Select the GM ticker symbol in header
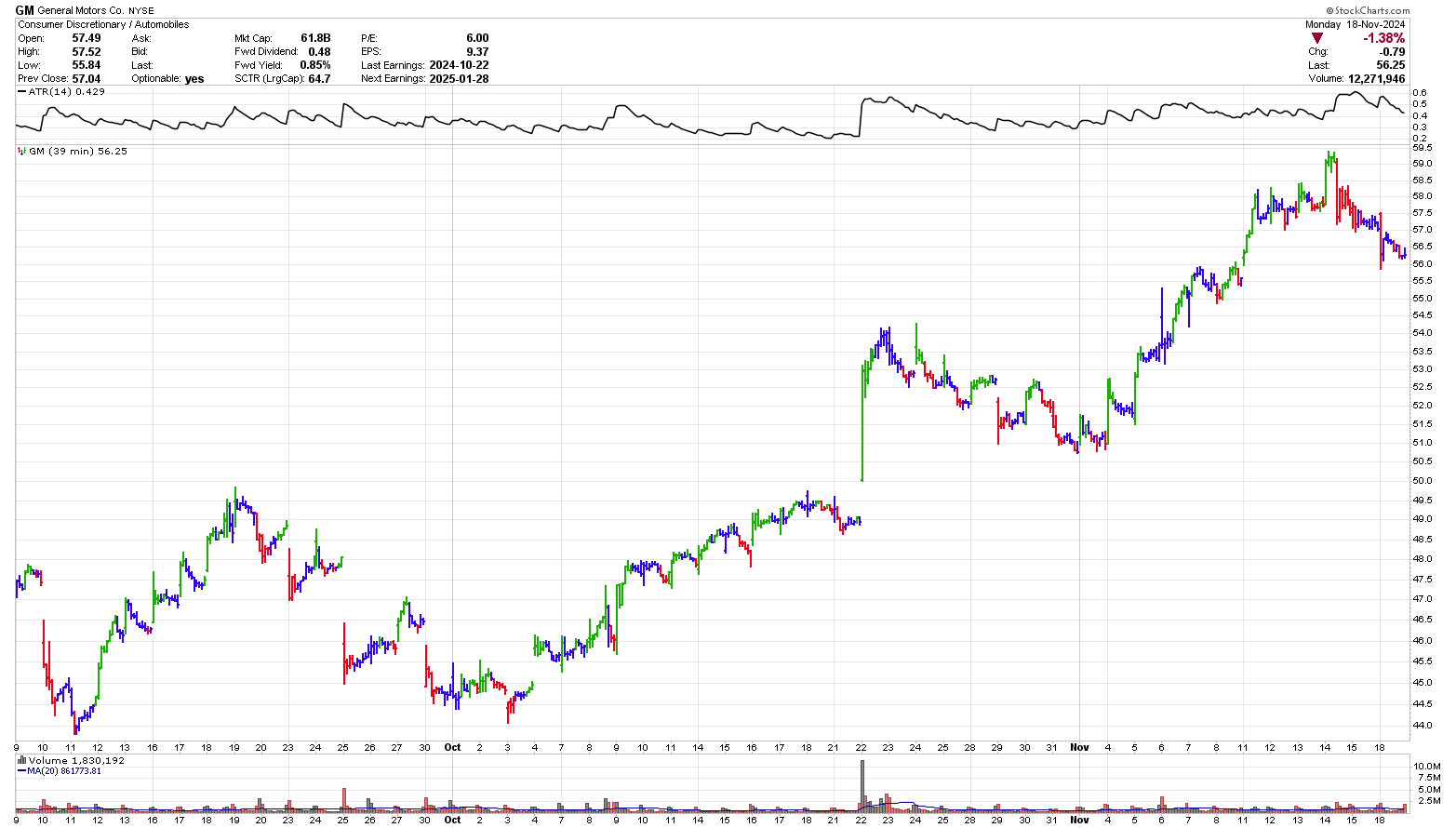Image resolution: width=1456 pixels, height=828 pixels. (24, 10)
